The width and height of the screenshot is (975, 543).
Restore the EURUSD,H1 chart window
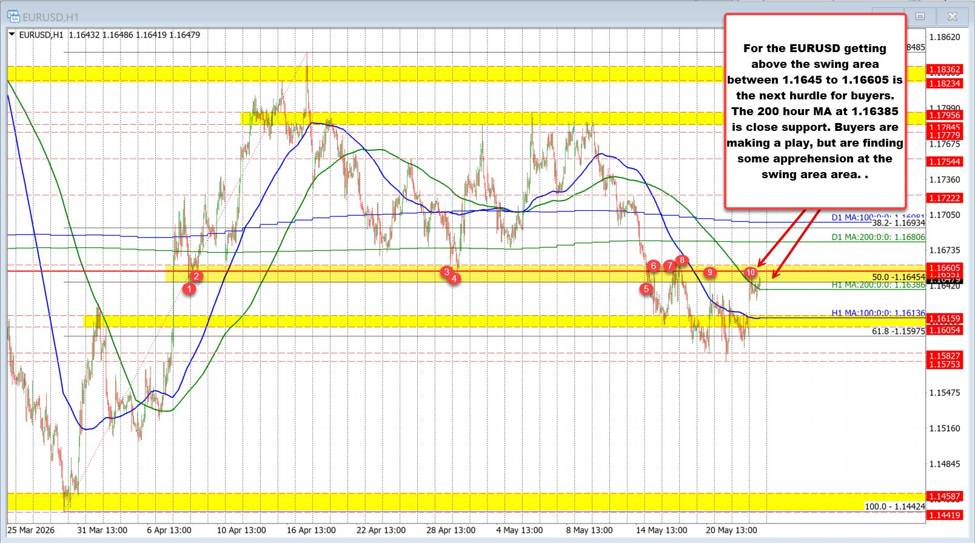(x=920, y=16)
